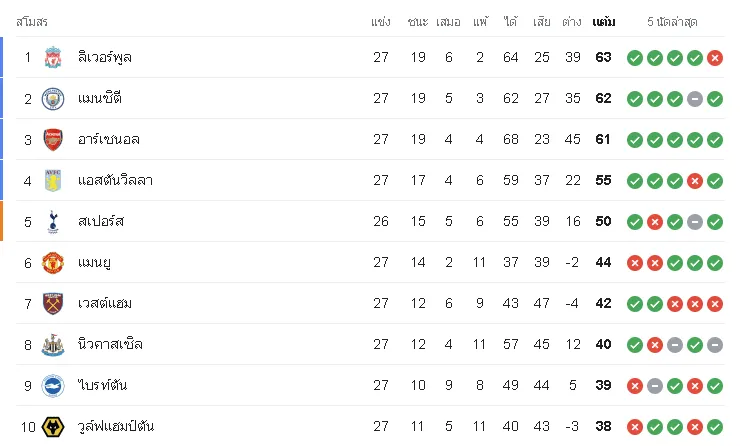
Task: Open the อาร์เซนอล team name link
Action: 109,140
